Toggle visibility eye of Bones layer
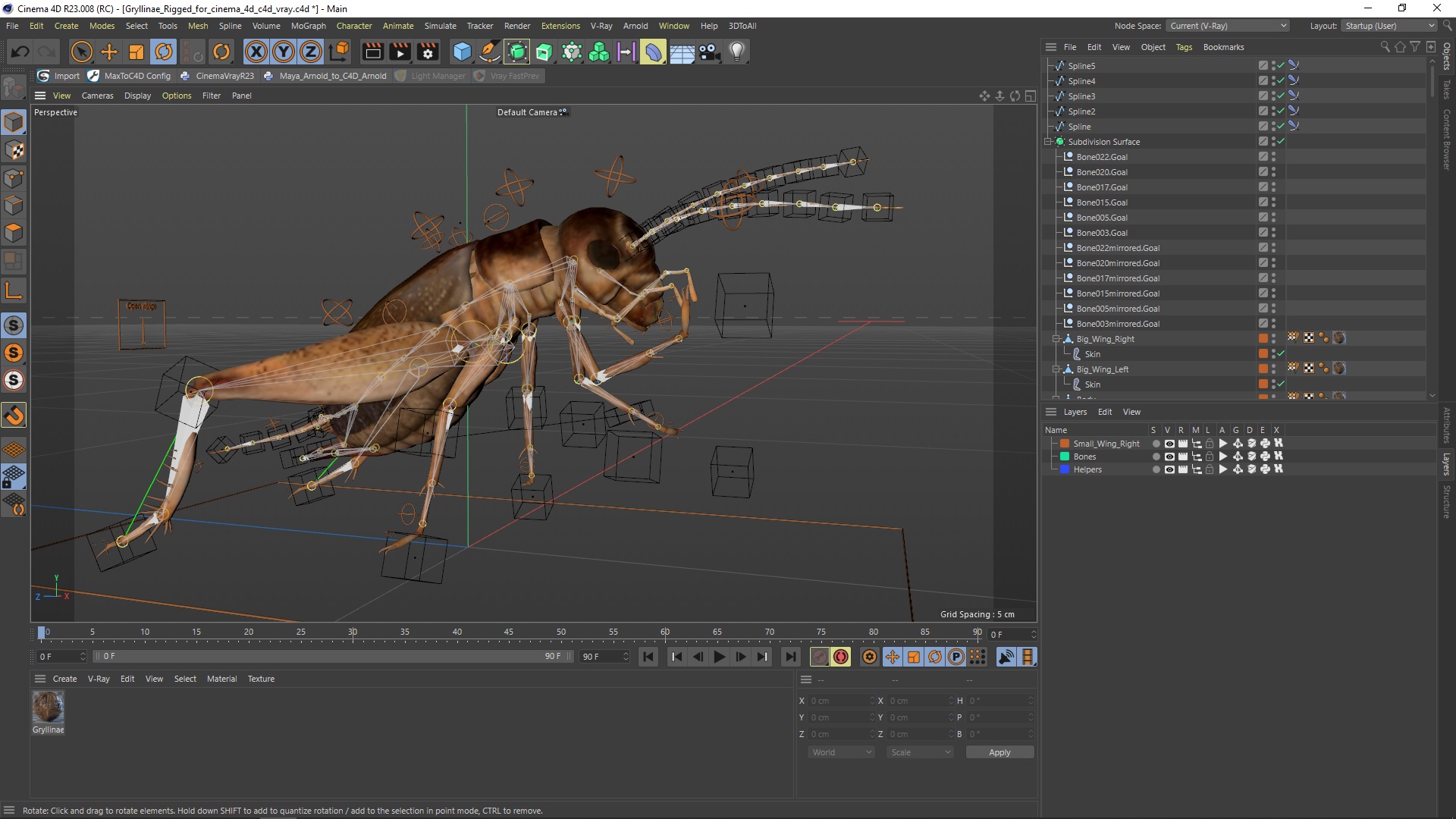 (1169, 457)
